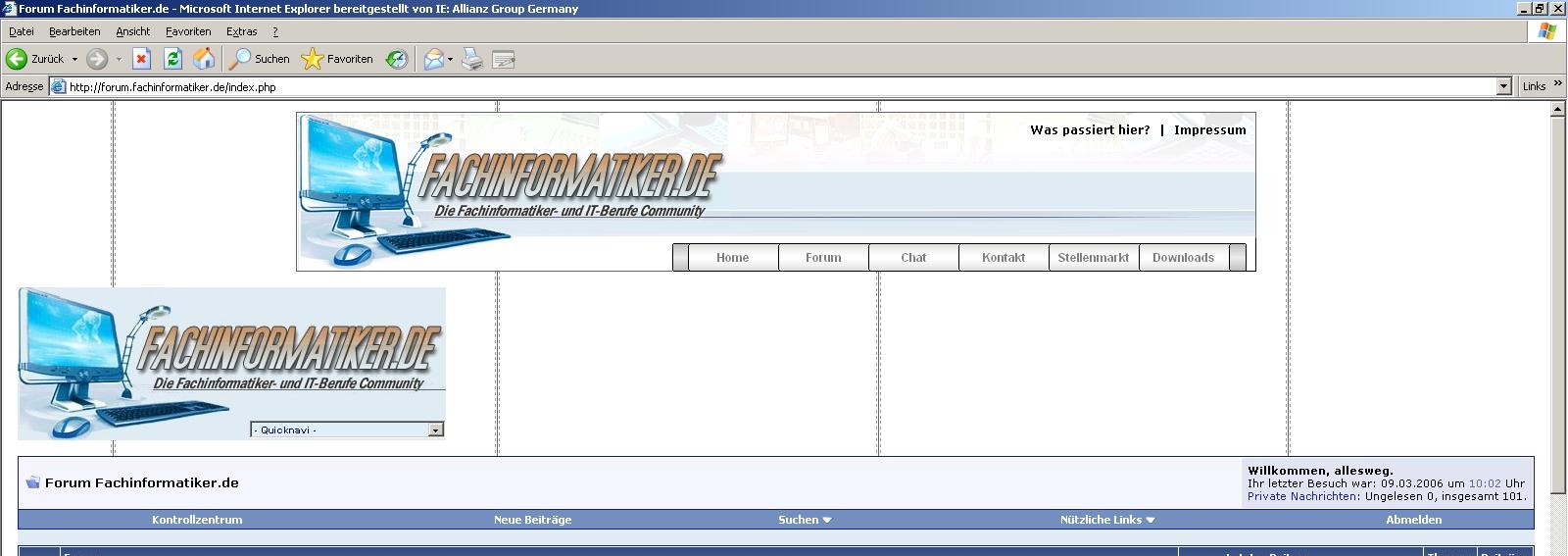Print page using printer icon
The height and width of the screenshot is (556, 1568).
coord(472,59)
